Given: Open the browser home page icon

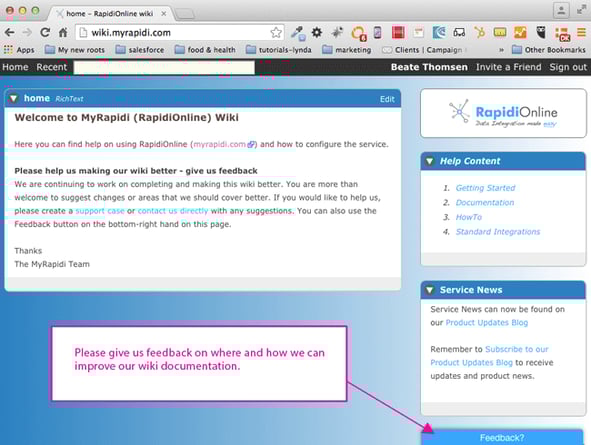Looking at the screenshot, I should (63, 33).
